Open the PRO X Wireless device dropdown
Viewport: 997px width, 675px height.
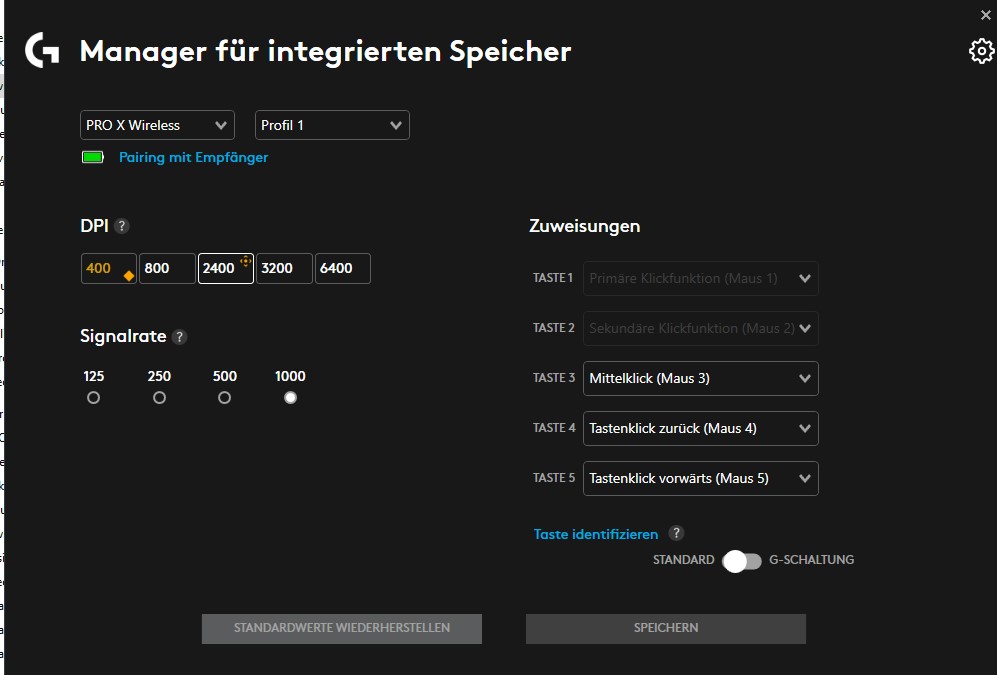(x=156, y=125)
